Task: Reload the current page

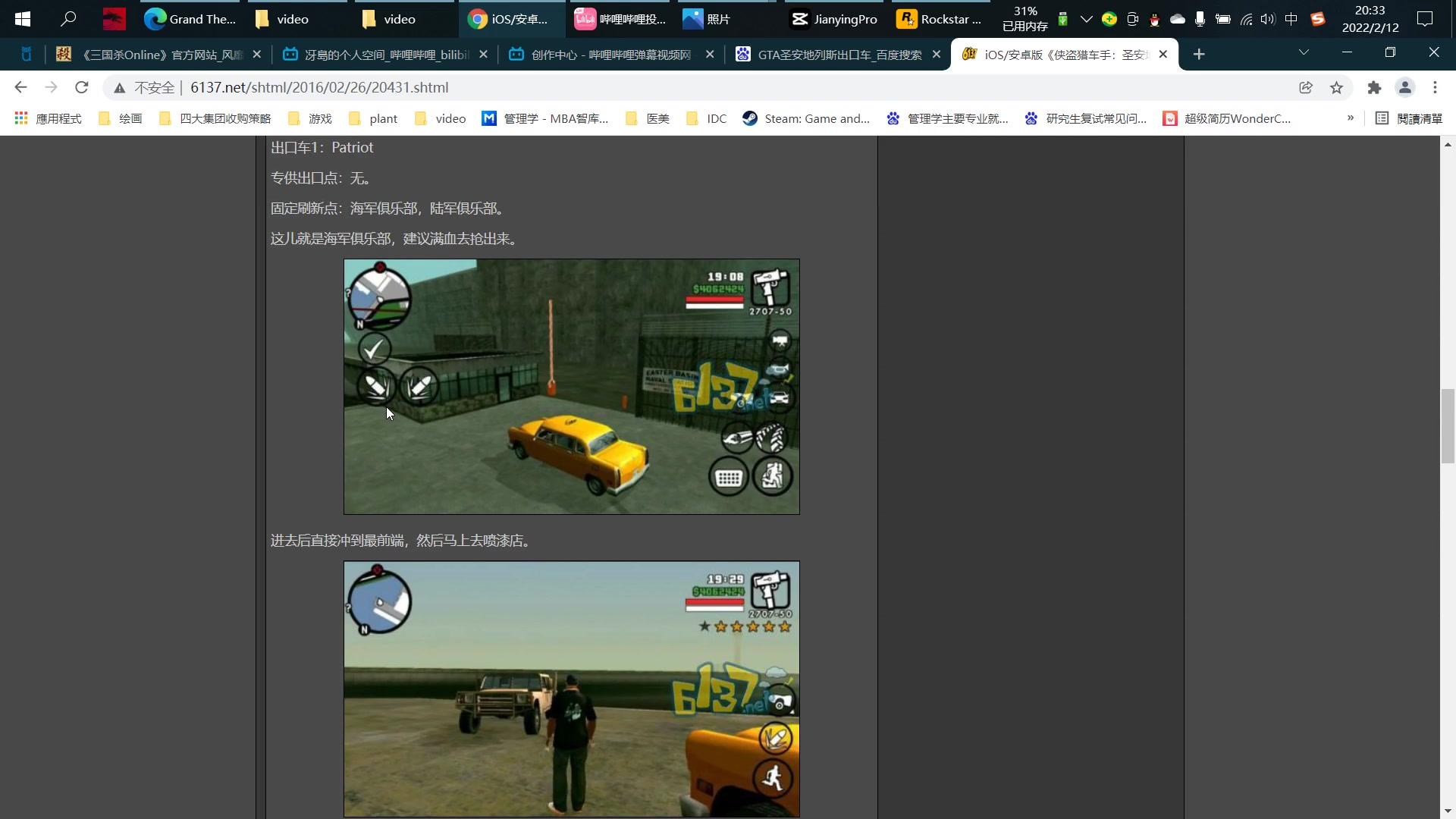Action: [x=82, y=87]
